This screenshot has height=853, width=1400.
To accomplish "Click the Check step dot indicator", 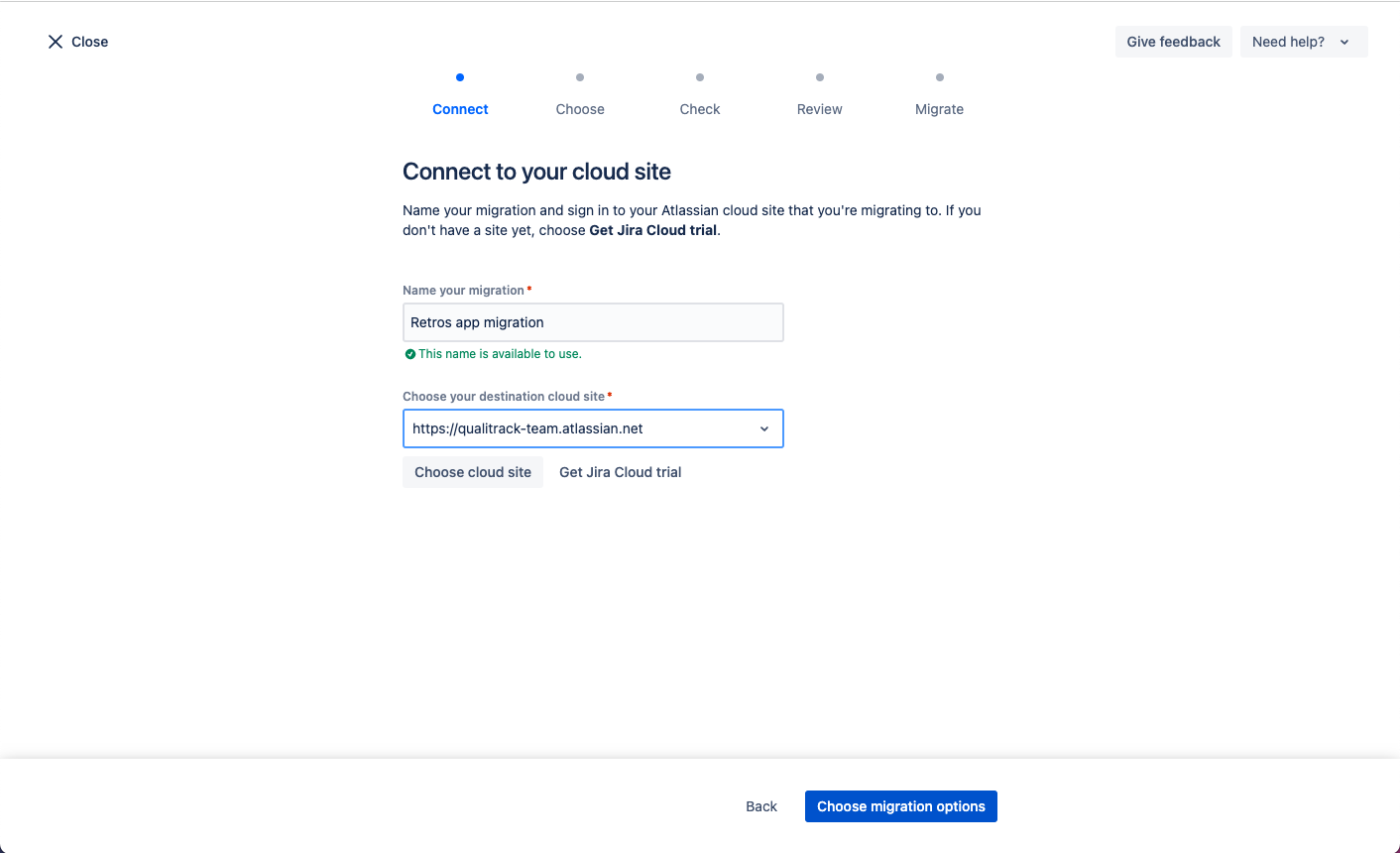I will click(x=700, y=77).
